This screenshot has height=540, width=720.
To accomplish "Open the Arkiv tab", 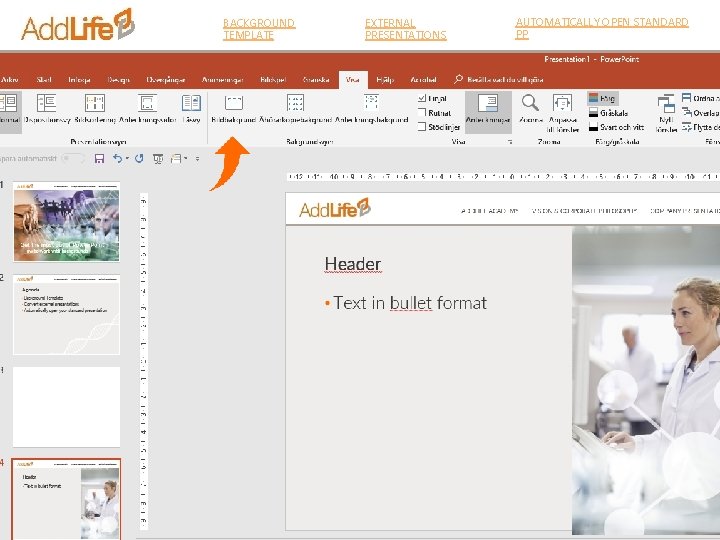I will [x=9, y=79].
